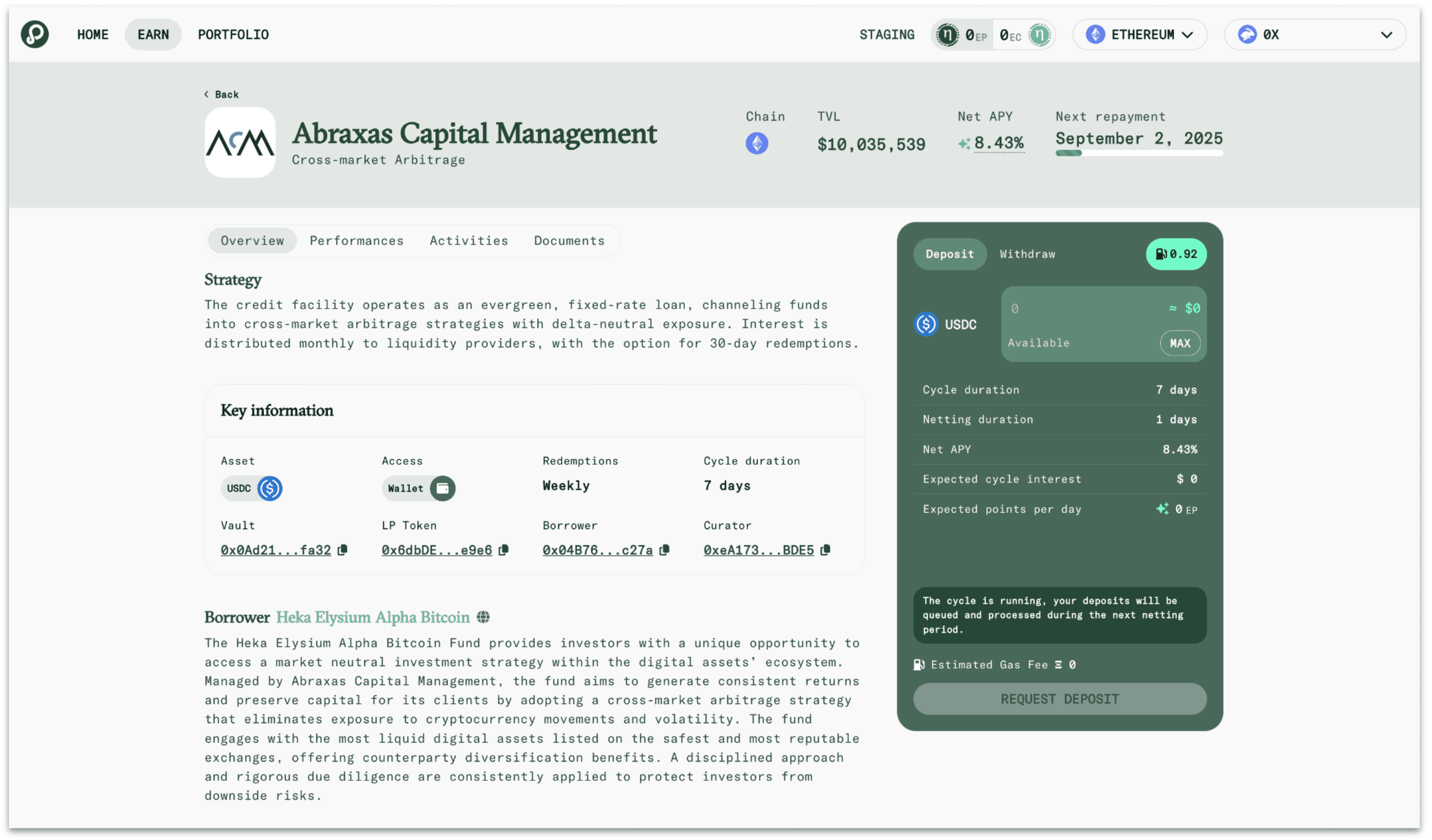Click the EP points badge icon
The height and width of the screenshot is (840, 1432).
[x=947, y=35]
